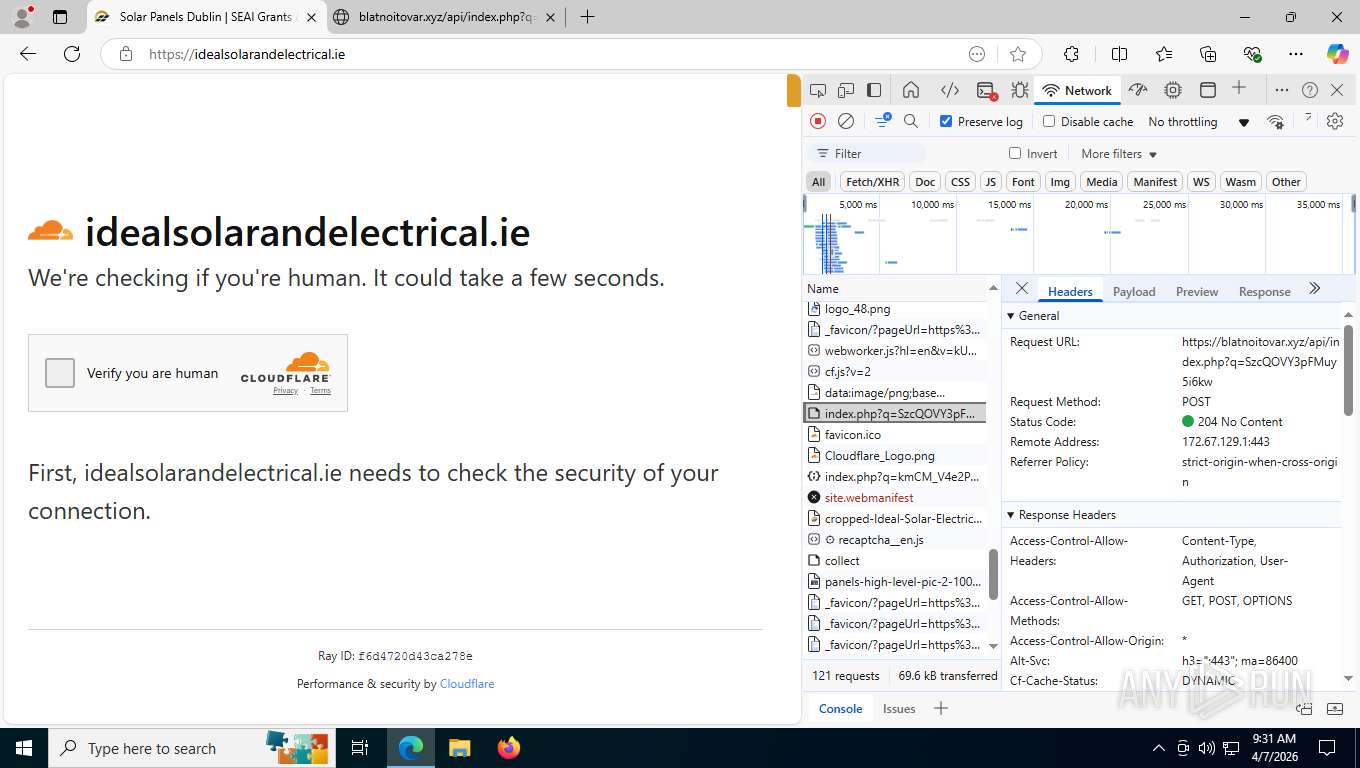Viewport: 1360px width, 768px height.
Task: Open Cloudflare Privacy link in widget
Action: (x=285, y=390)
